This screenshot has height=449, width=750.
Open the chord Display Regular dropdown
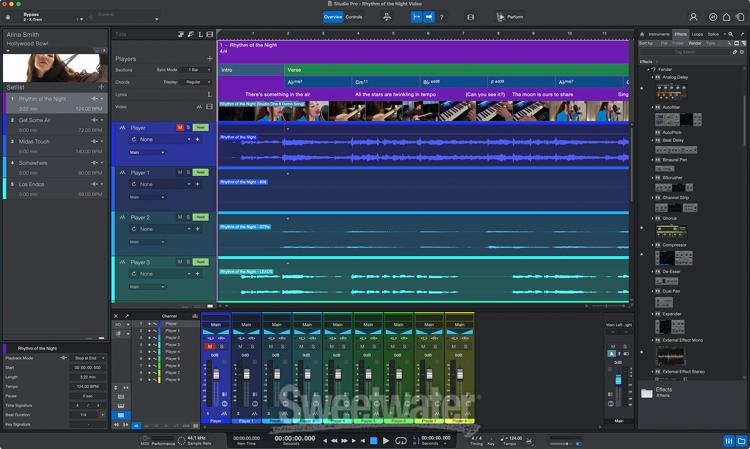[x=198, y=82]
